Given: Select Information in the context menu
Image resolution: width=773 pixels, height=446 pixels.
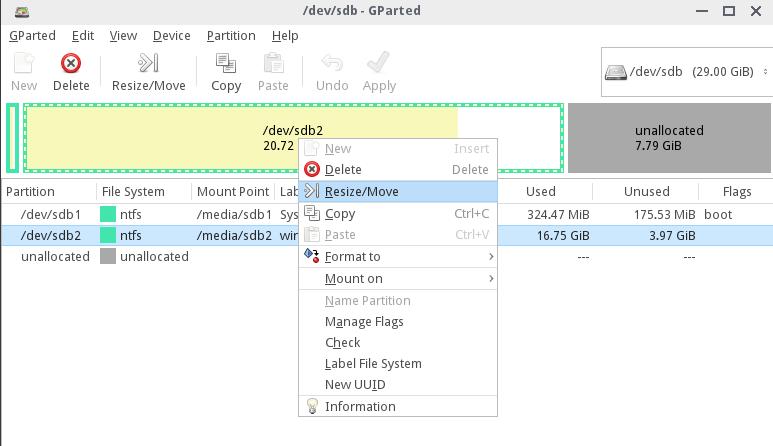Looking at the screenshot, I should point(360,406).
